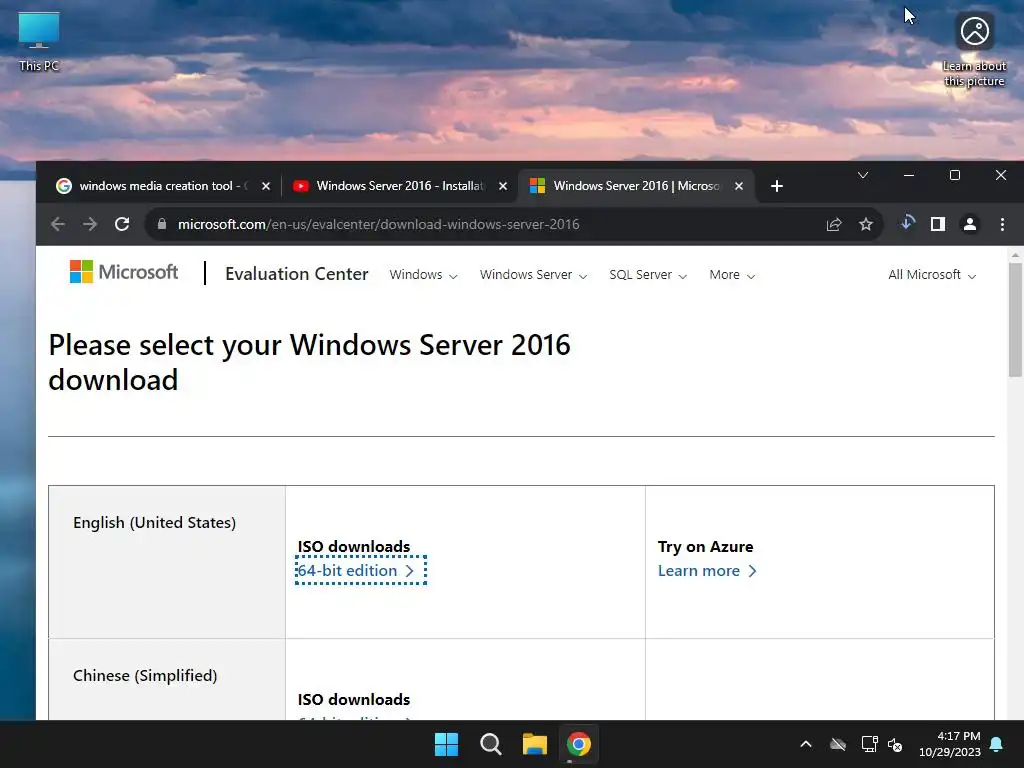View site information lock icon

pos(161,224)
